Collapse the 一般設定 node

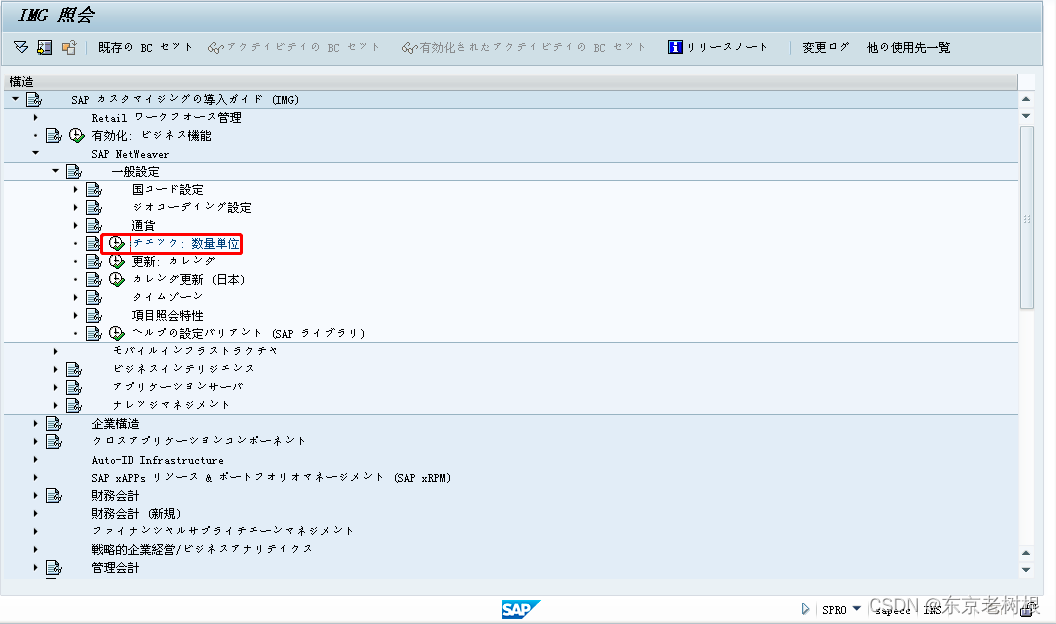(56, 171)
